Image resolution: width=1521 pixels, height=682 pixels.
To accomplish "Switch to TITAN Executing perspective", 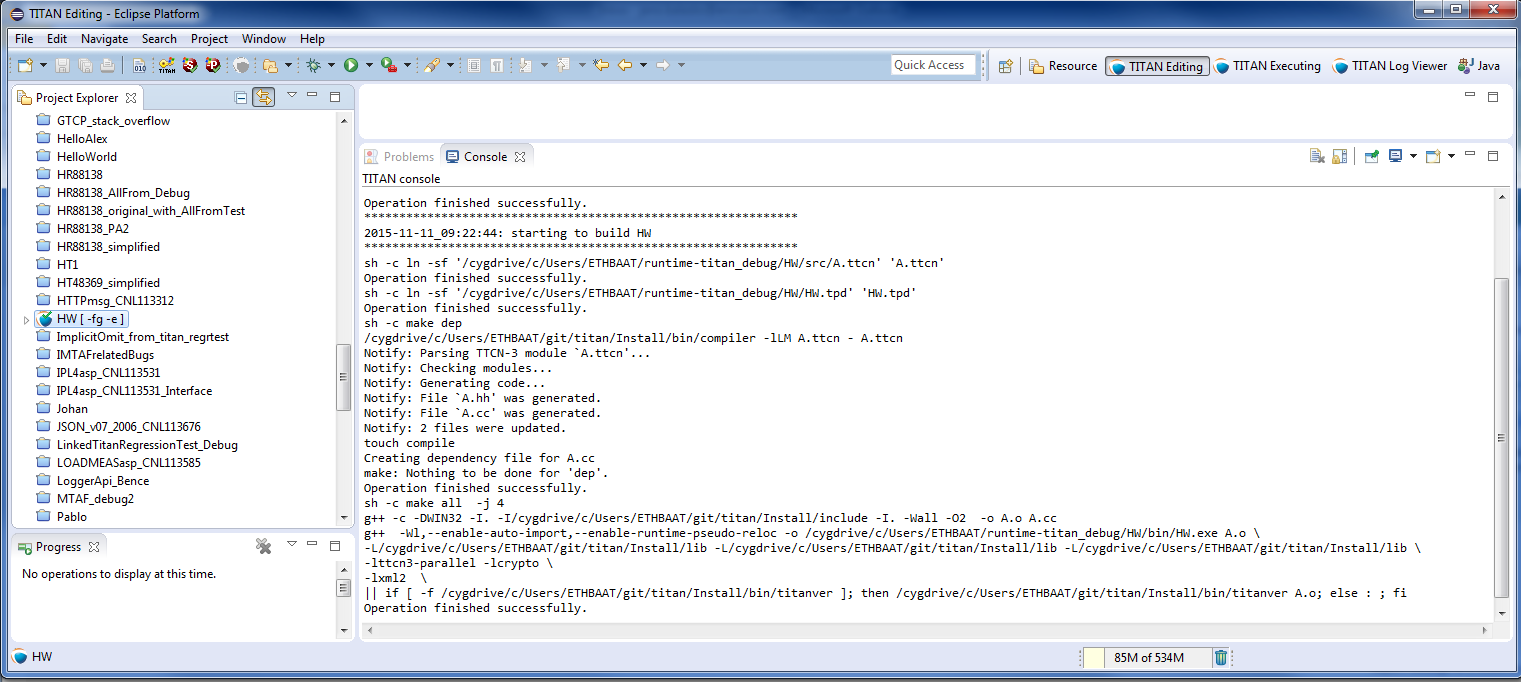I will (1268, 66).
